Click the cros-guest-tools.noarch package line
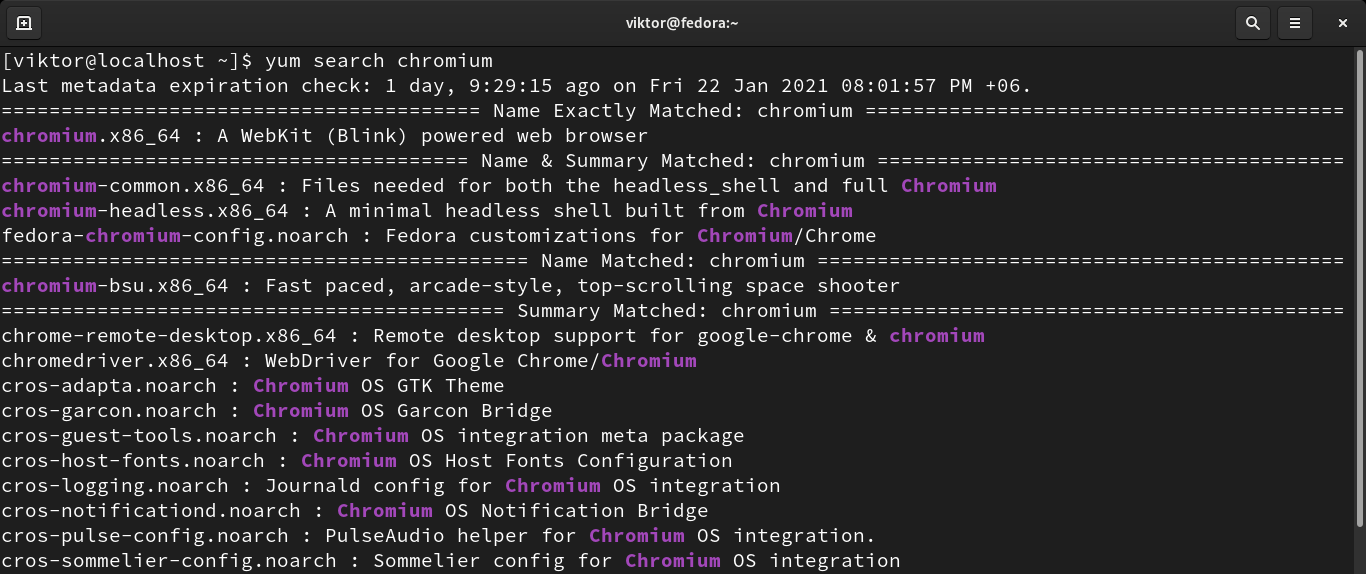This screenshot has height=574, width=1366. (139, 436)
